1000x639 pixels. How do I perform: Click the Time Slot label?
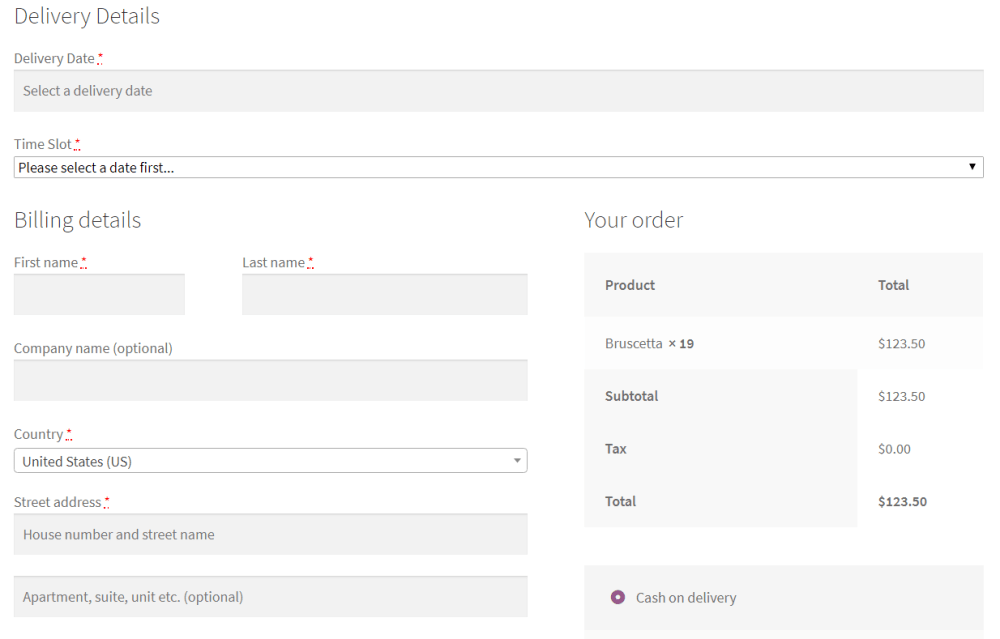click(43, 145)
